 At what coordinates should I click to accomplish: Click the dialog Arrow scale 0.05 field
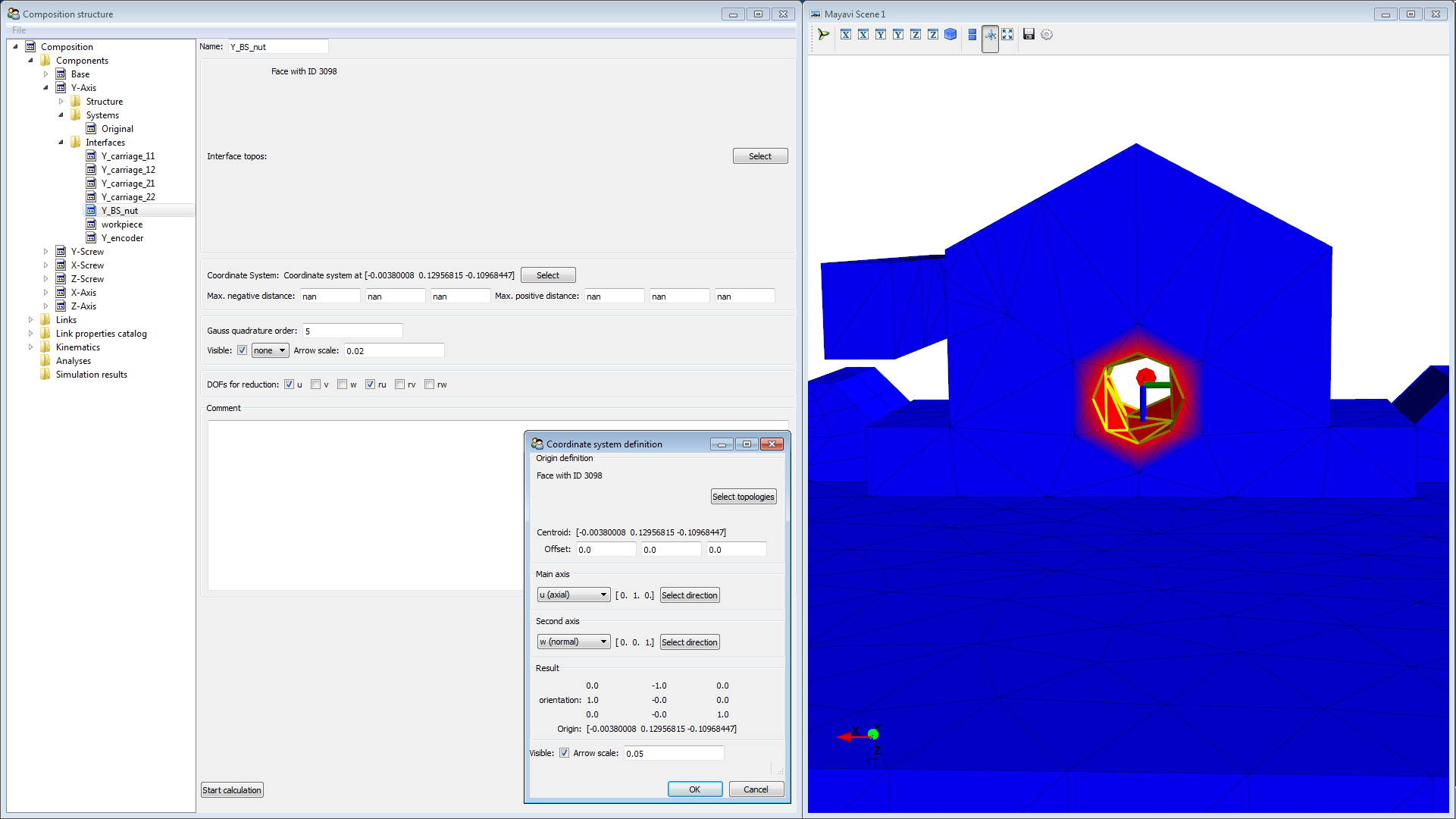click(x=674, y=753)
